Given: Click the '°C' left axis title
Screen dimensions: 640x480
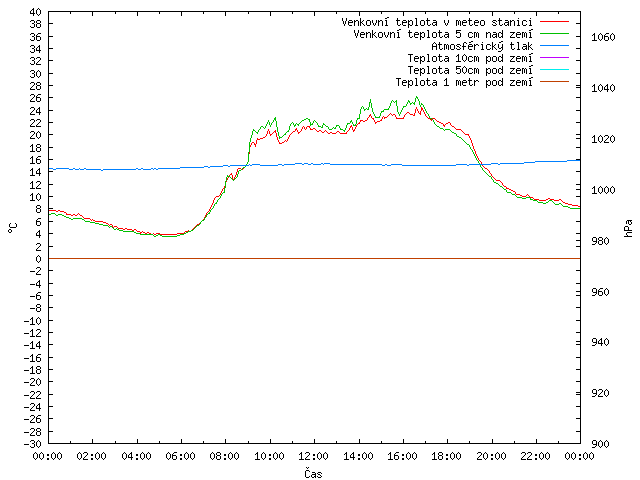Looking at the screenshot, I should click(x=13, y=228).
